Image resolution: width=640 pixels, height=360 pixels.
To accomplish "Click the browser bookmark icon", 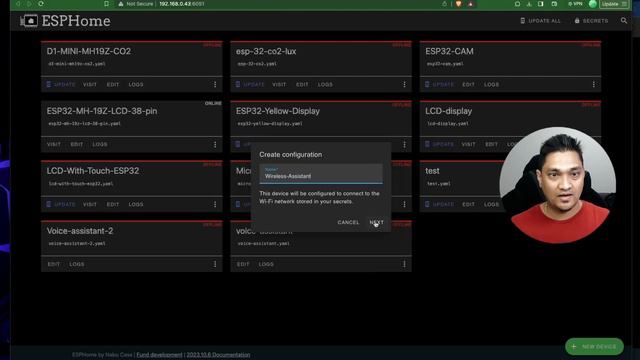I will (x=106, y=4).
